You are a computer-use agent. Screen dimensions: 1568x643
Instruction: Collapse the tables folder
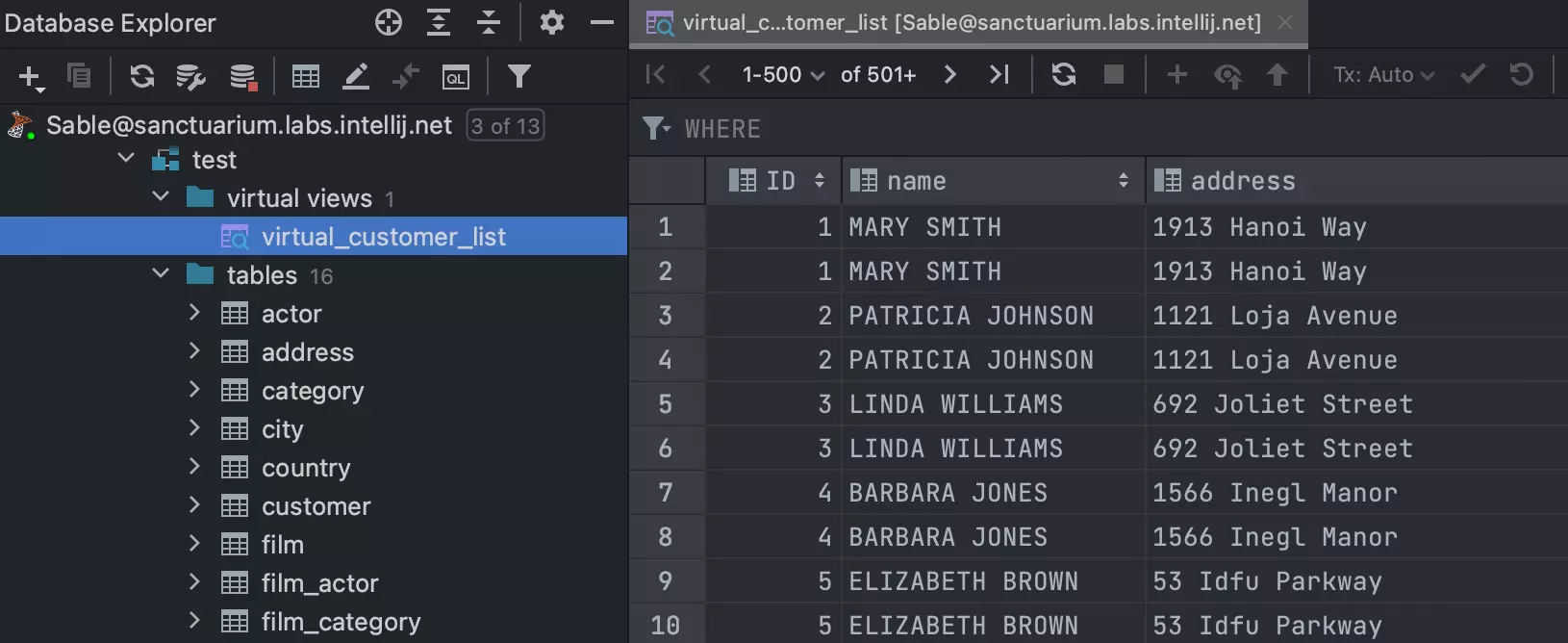coord(161,274)
